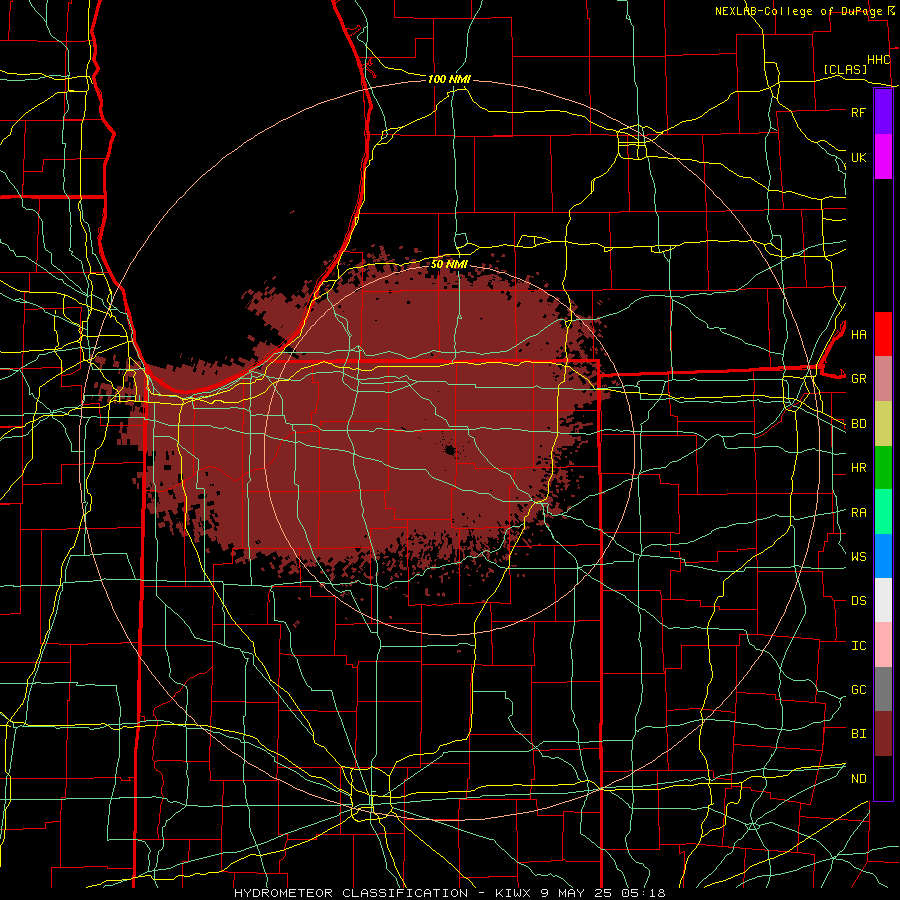
Task: Click the GR legend label
Action: [x=858, y=379]
